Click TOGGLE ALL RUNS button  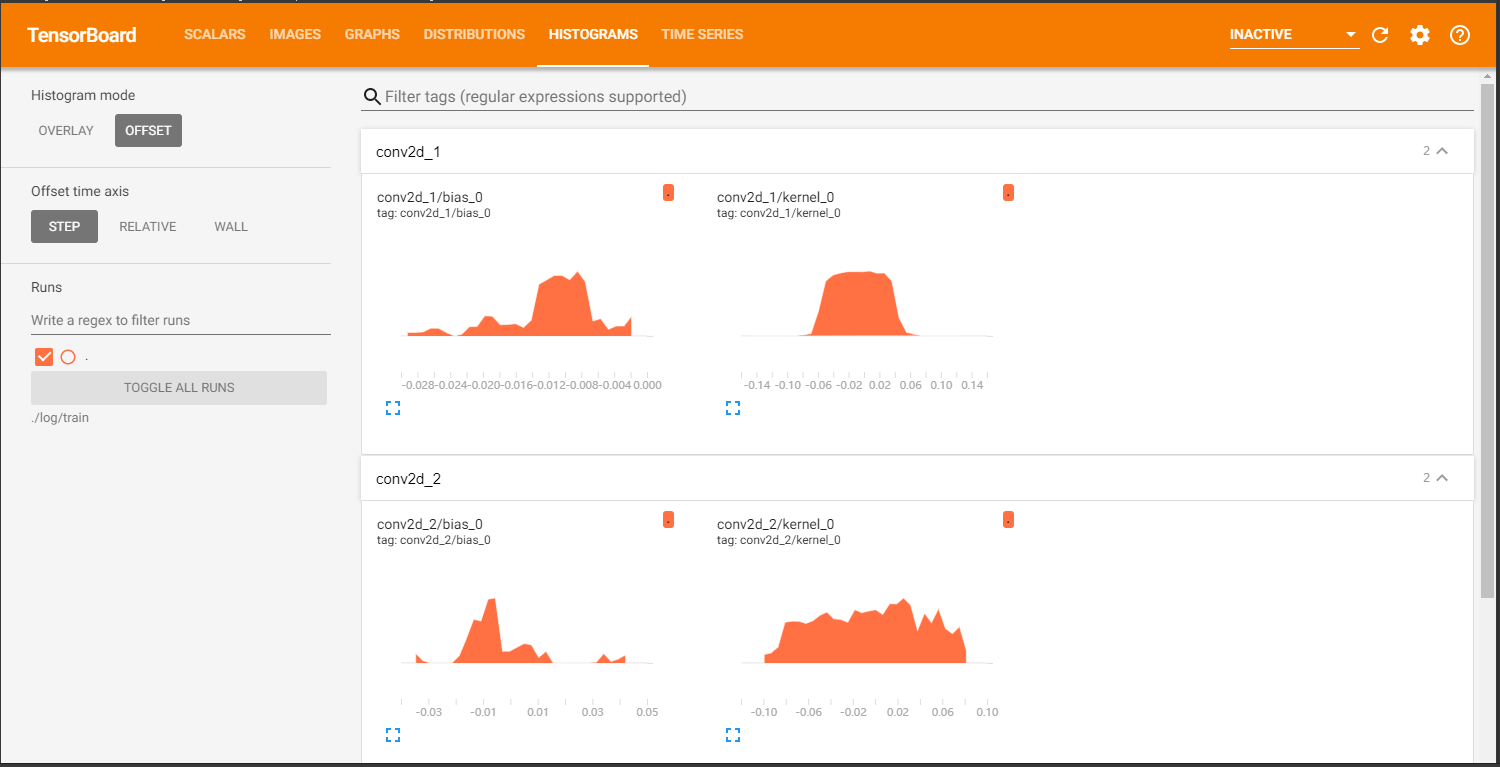[x=179, y=388]
